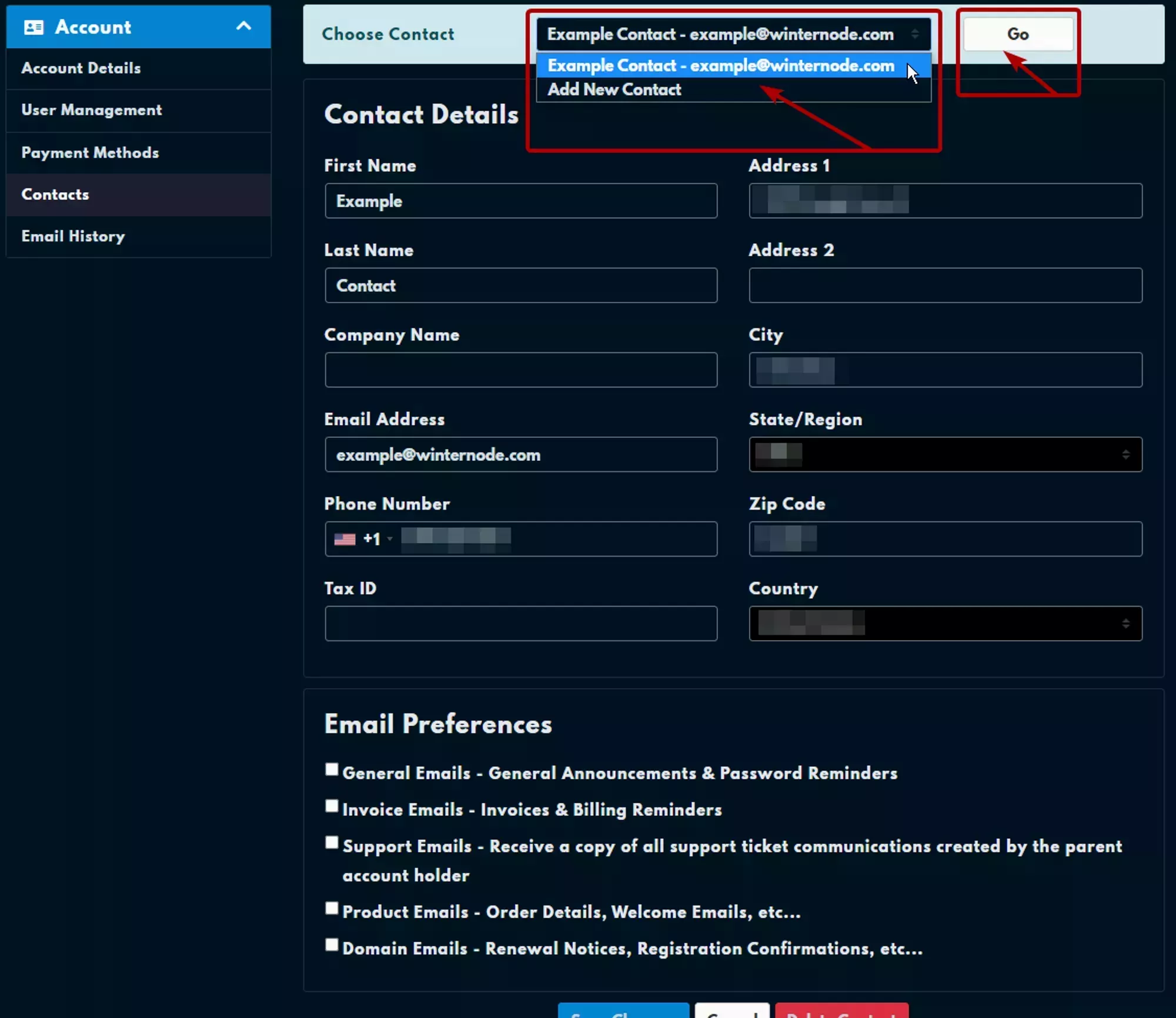This screenshot has height=1018, width=1176.
Task: Open Email History from the sidebar
Action: pos(73,236)
